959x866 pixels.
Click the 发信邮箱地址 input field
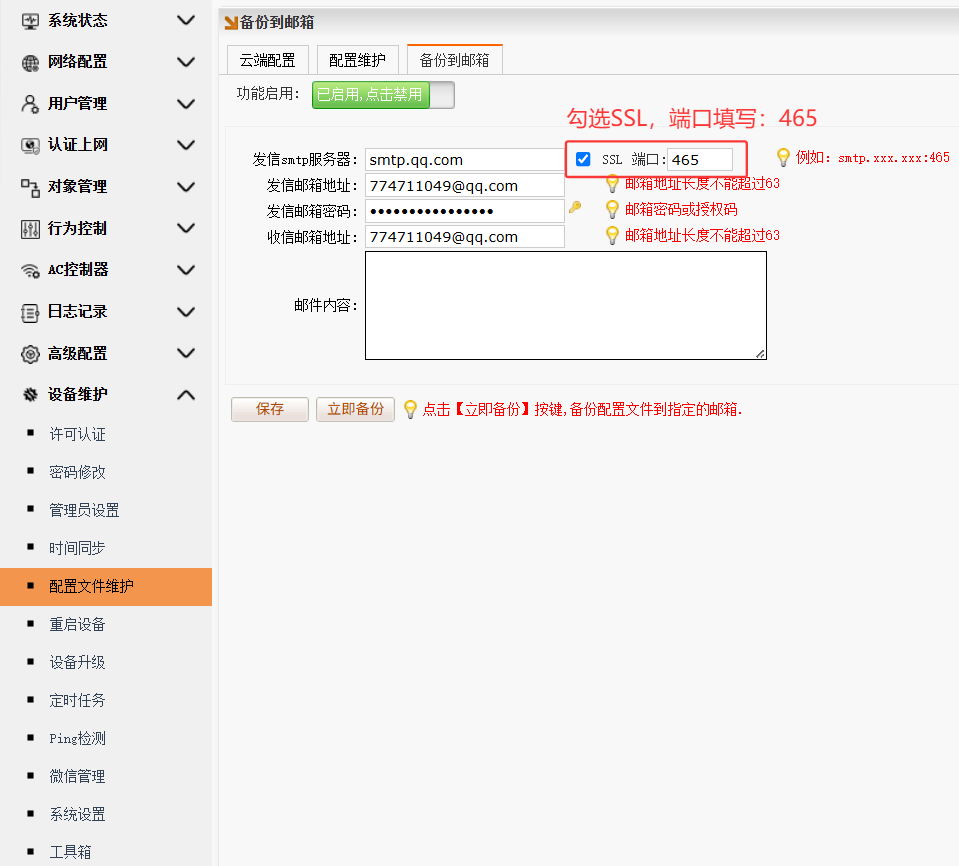(465, 185)
